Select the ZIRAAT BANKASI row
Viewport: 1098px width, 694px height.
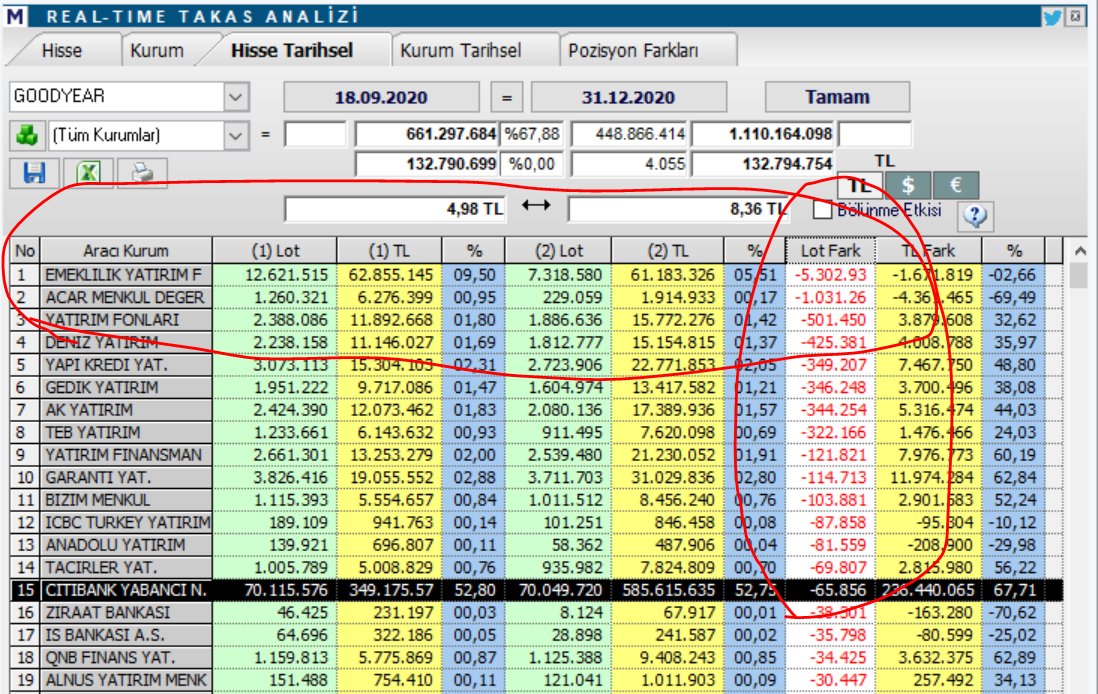pyautogui.click(x=126, y=612)
